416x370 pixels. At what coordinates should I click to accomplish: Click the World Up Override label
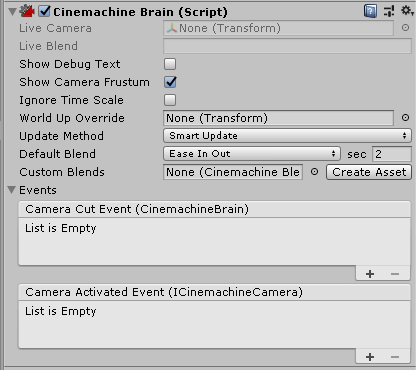(72, 118)
